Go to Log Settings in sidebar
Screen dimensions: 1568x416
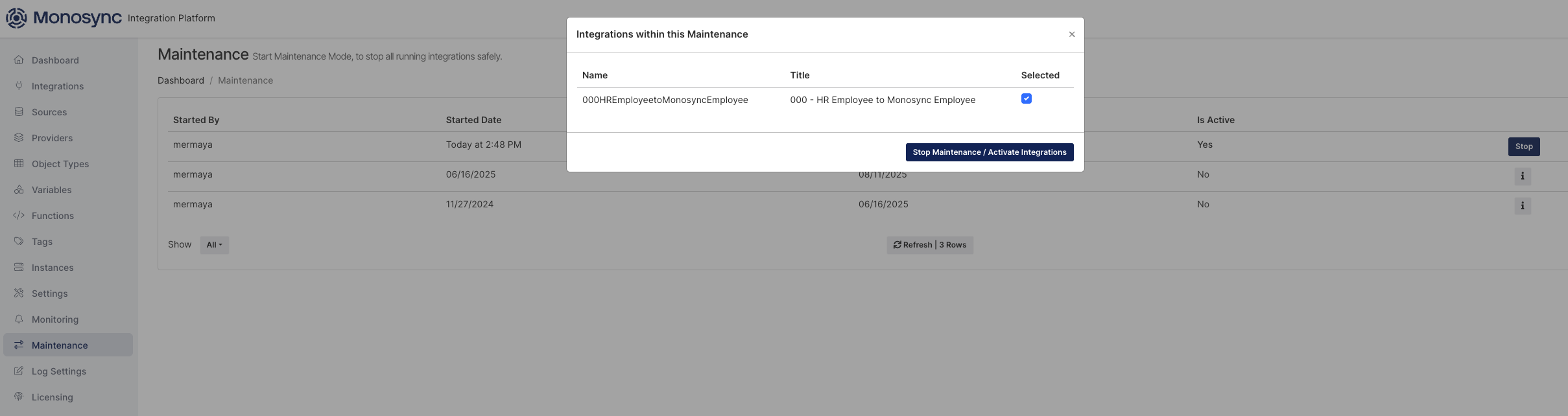click(x=58, y=371)
